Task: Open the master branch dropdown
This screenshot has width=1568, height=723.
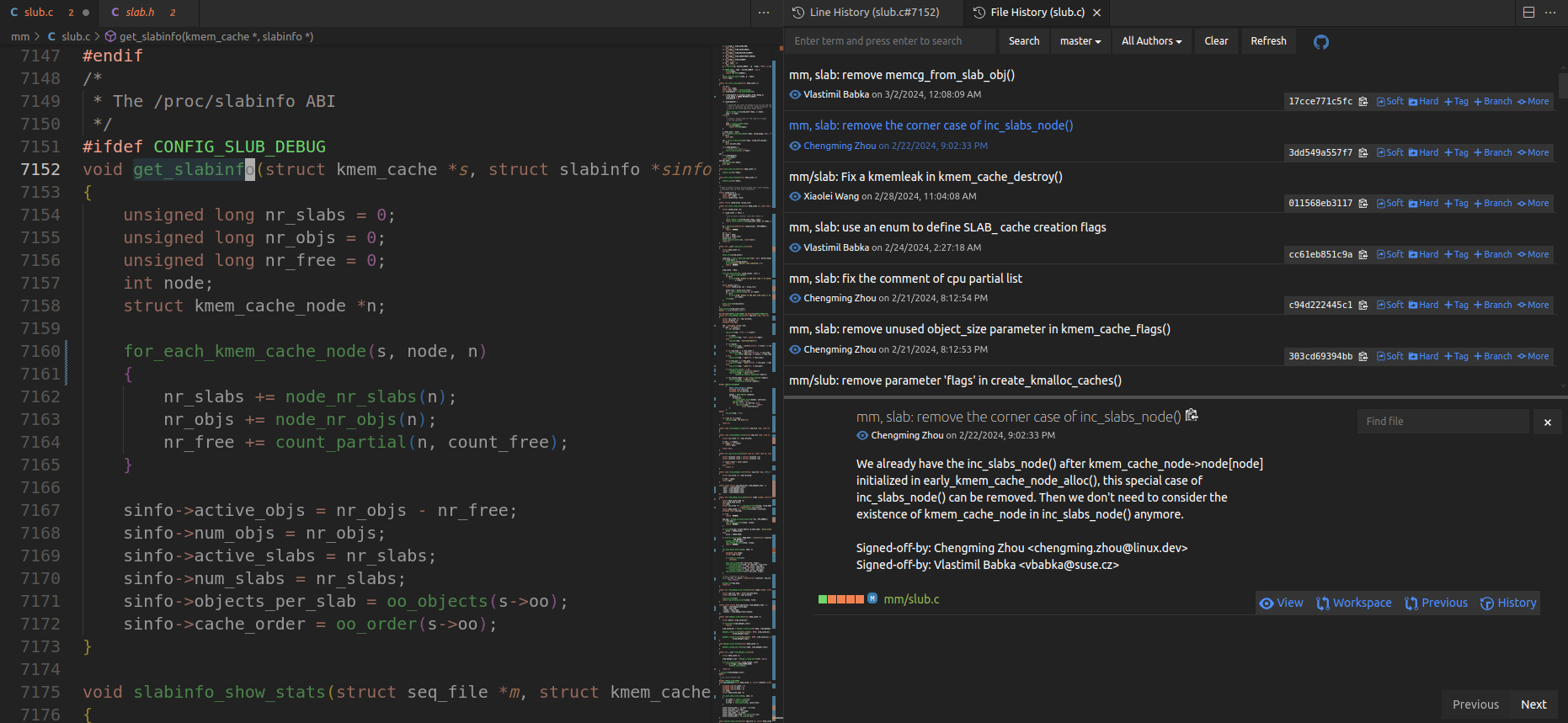Action: point(1080,41)
